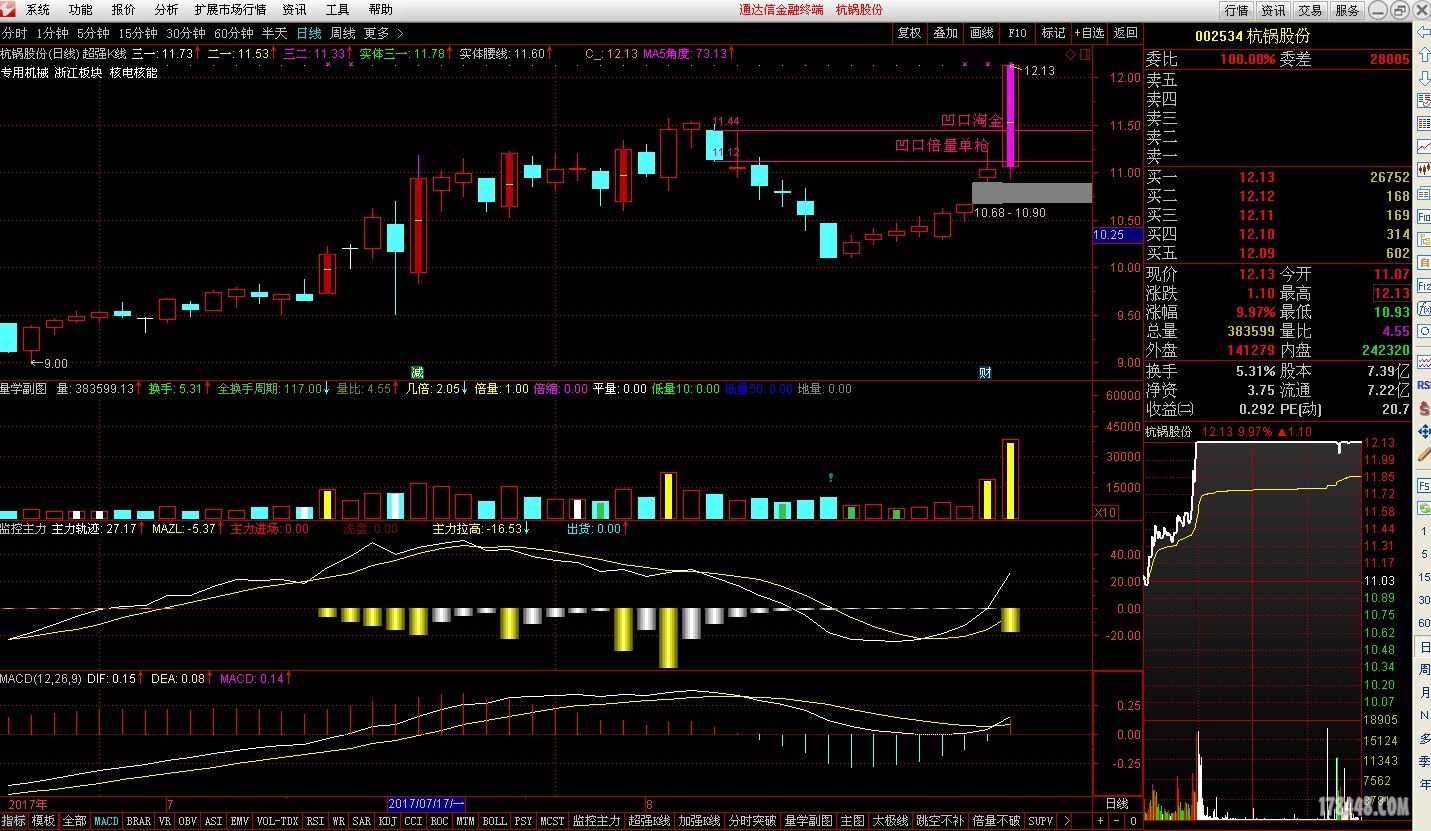This screenshot has height=831, width=1431.
Task: Select the 监控主力 indicator tab
Action: coord(597,821)
